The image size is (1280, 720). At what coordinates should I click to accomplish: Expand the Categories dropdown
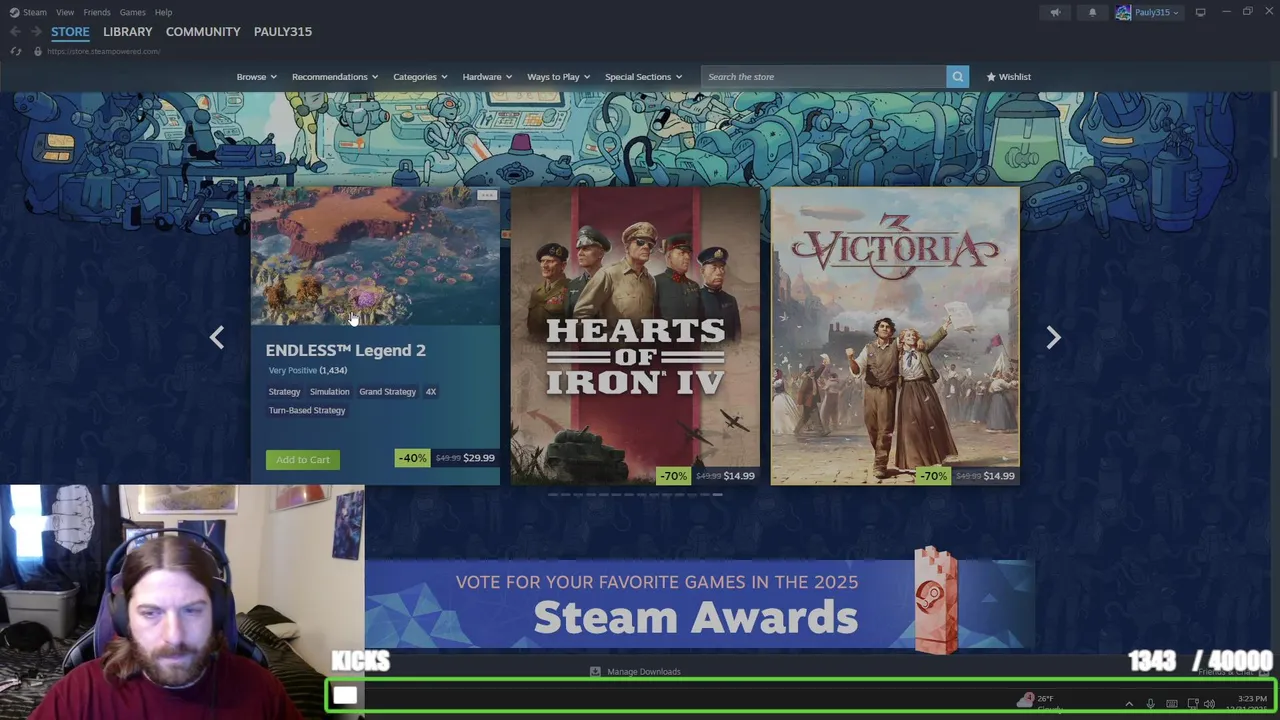419,77
